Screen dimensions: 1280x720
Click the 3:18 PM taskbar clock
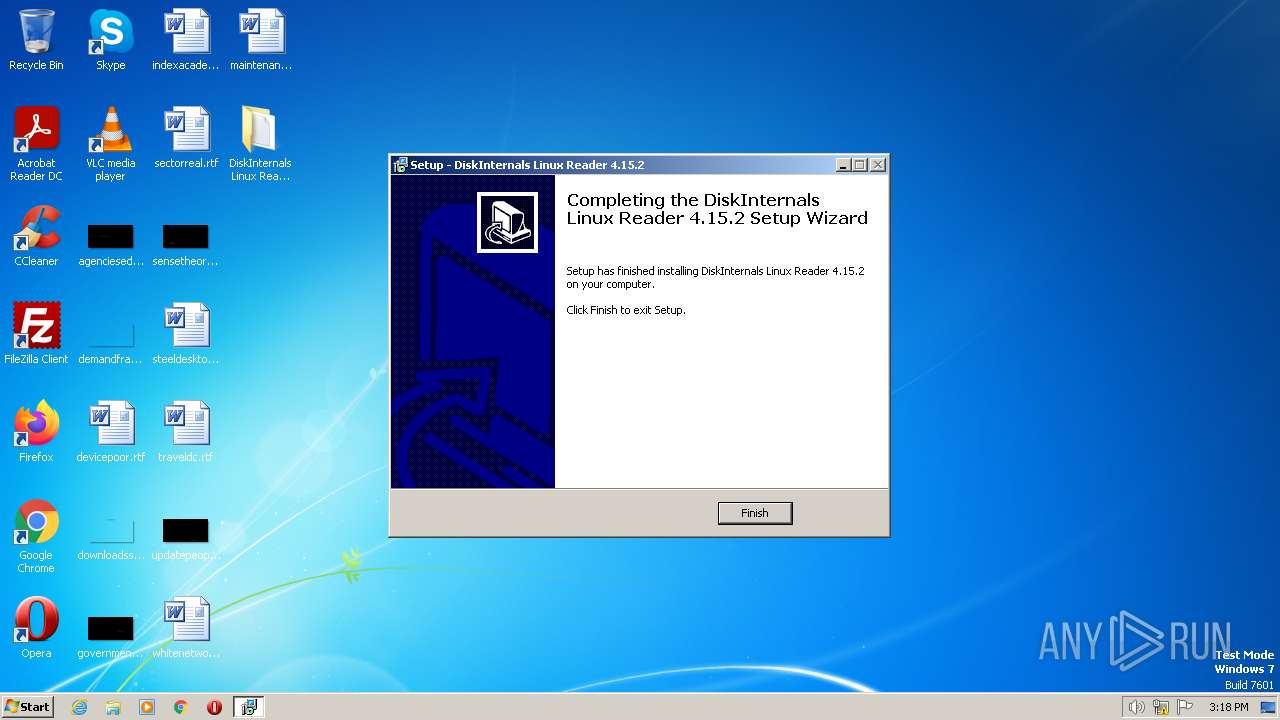(1228, 707)
